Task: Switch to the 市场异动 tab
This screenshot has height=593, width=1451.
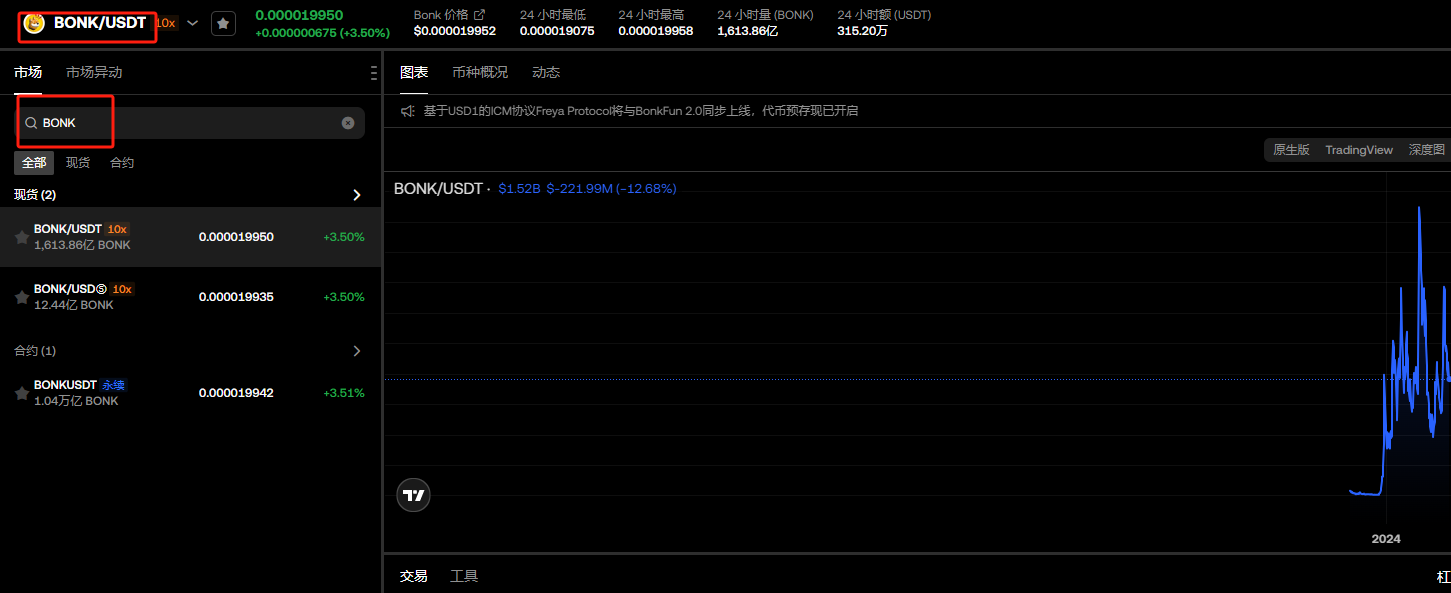Action: (94, 72)
